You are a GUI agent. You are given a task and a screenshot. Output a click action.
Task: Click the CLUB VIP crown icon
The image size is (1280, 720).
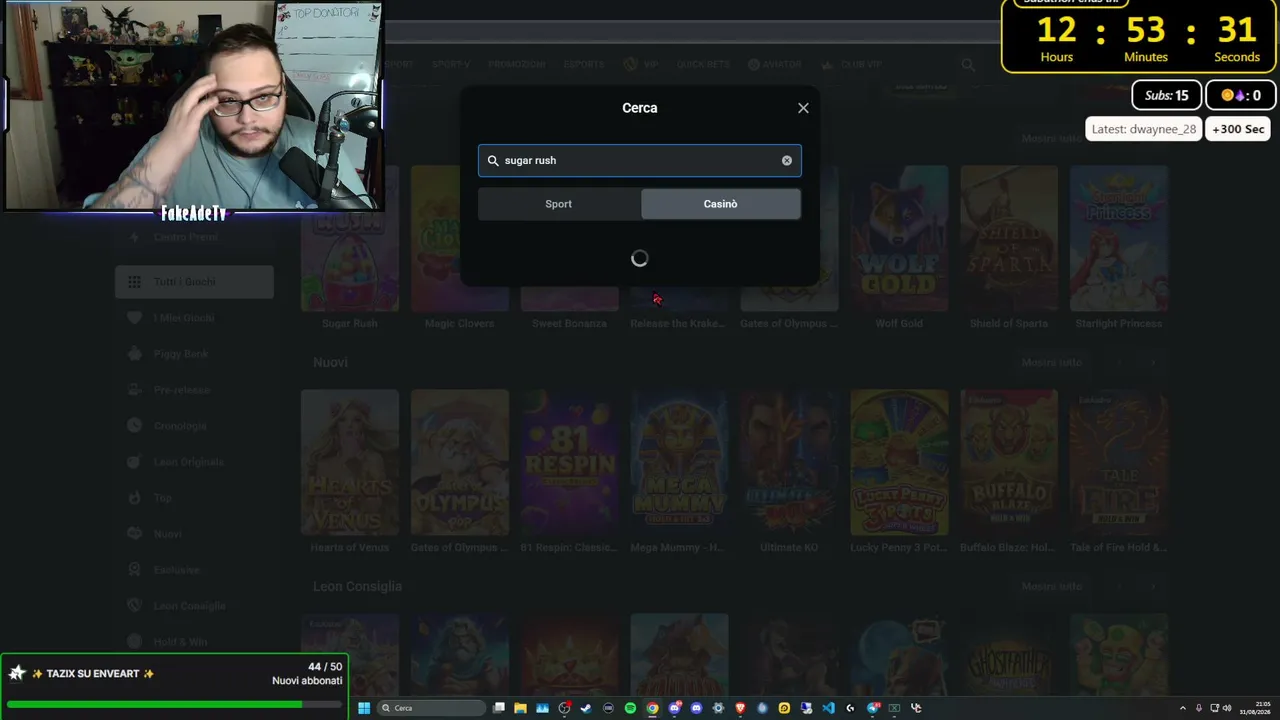point(827,65)
